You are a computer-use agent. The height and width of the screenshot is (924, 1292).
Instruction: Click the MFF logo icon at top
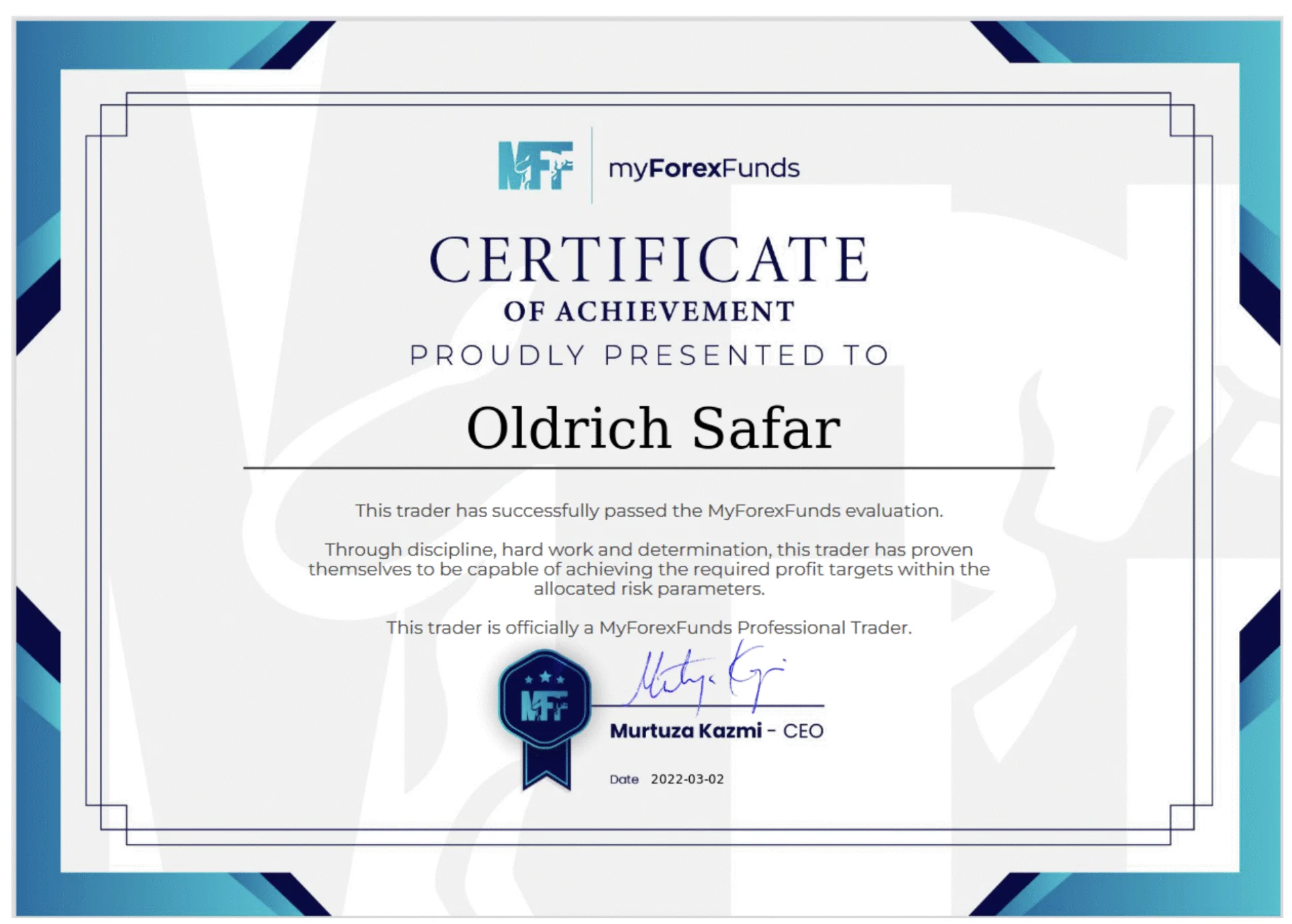tap(536, 166)
